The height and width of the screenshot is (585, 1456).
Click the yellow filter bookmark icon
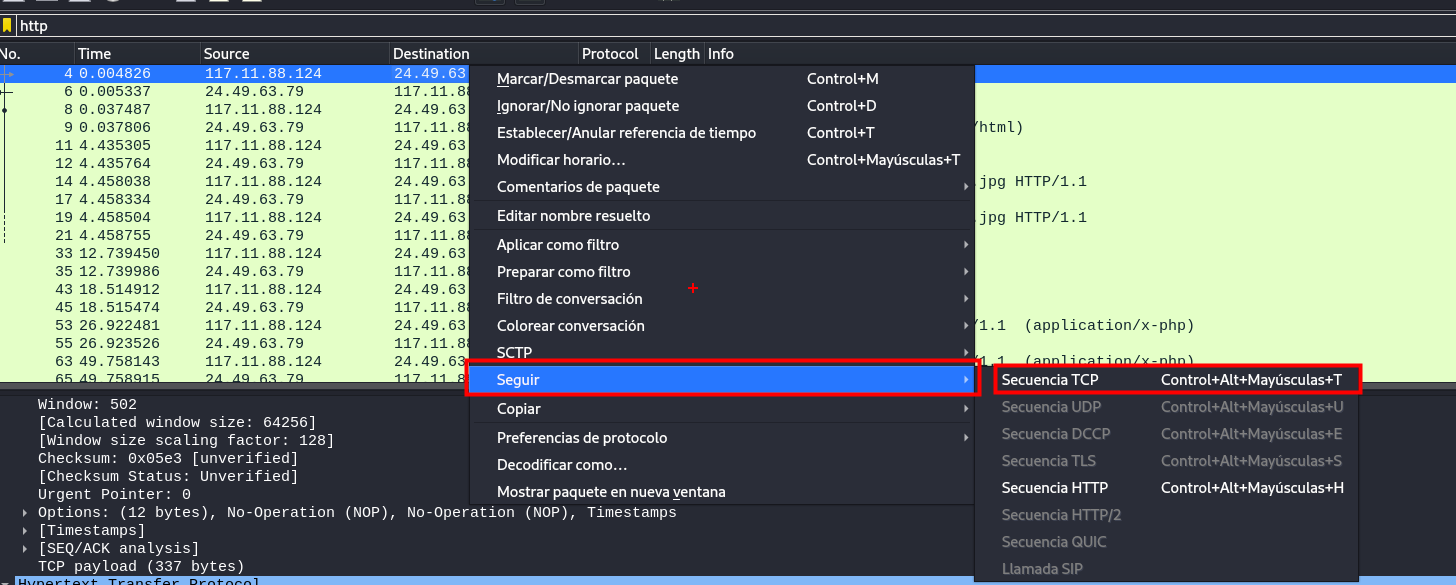(x=7, y=26)
